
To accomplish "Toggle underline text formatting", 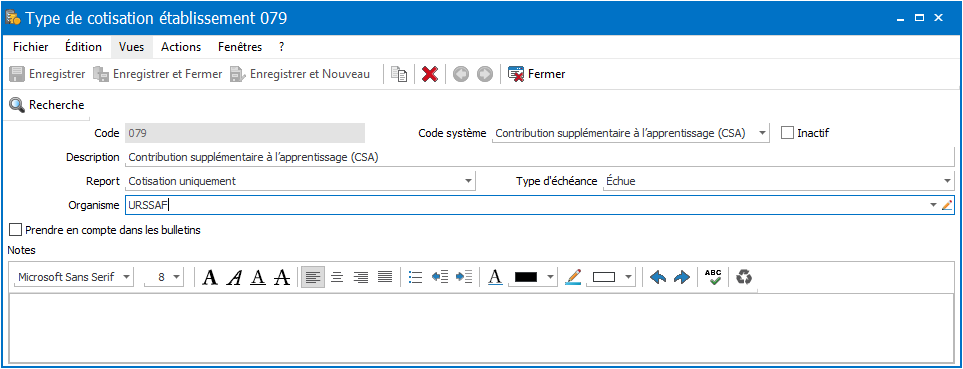I will tap(258, 278).
